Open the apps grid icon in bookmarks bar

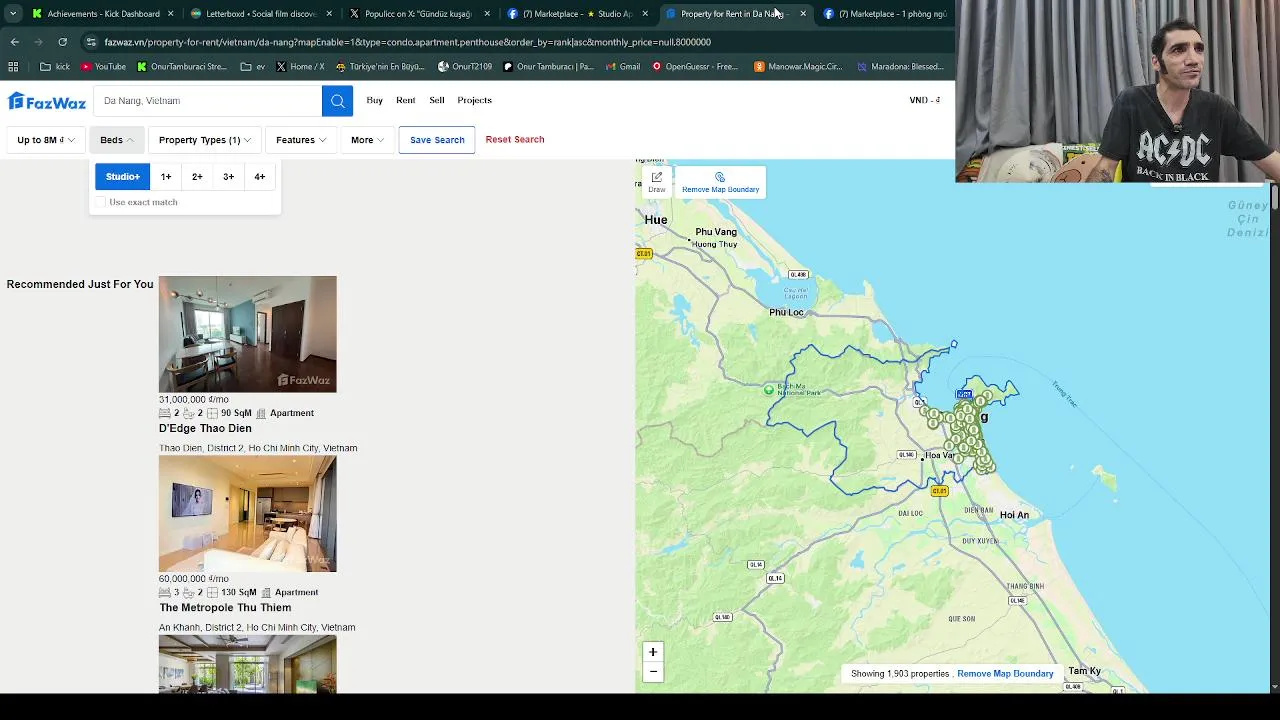[13, 67]
